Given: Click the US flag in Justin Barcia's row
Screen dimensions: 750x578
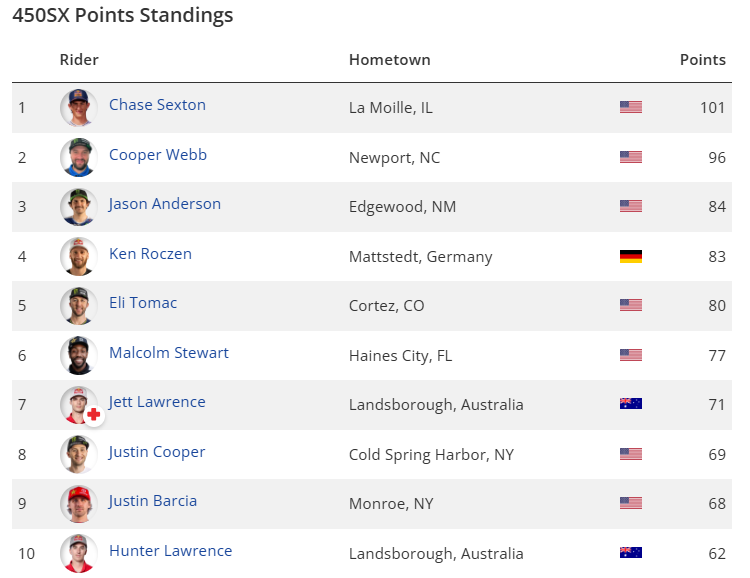Looking at the screenshot, I should click(630, 503).
